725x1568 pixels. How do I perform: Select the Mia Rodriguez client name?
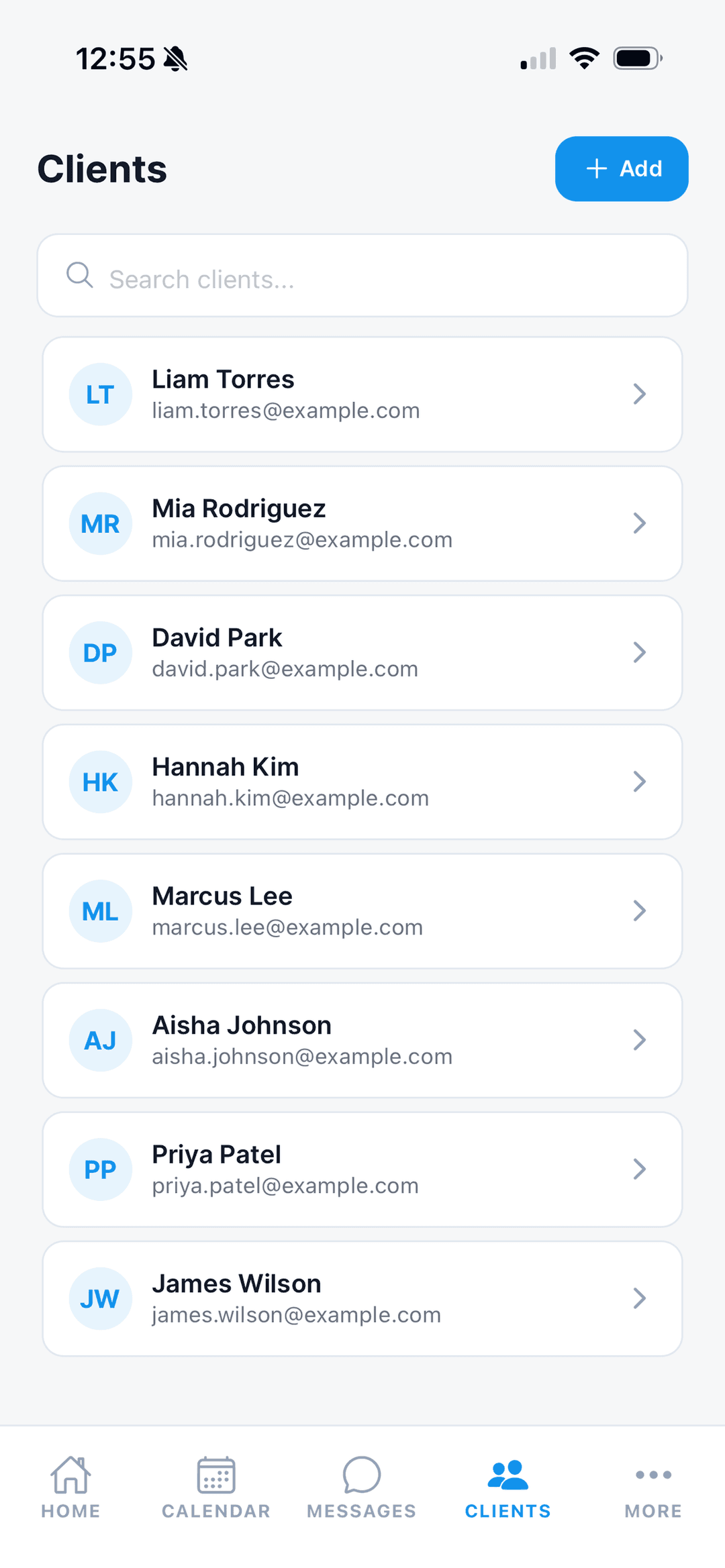coord(239,509)
